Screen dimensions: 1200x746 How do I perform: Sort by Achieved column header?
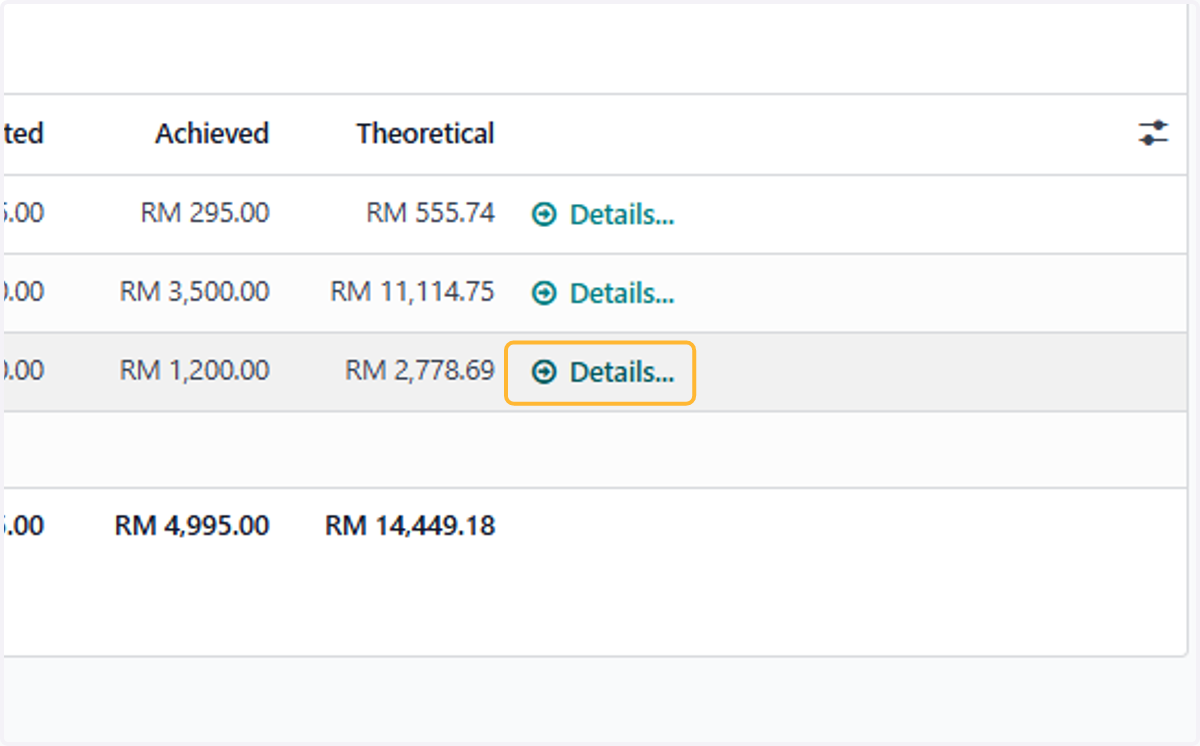pos(212,134)
